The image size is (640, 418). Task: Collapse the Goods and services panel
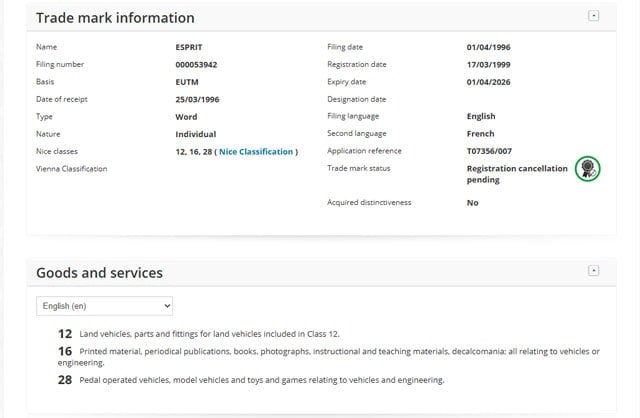594,270
